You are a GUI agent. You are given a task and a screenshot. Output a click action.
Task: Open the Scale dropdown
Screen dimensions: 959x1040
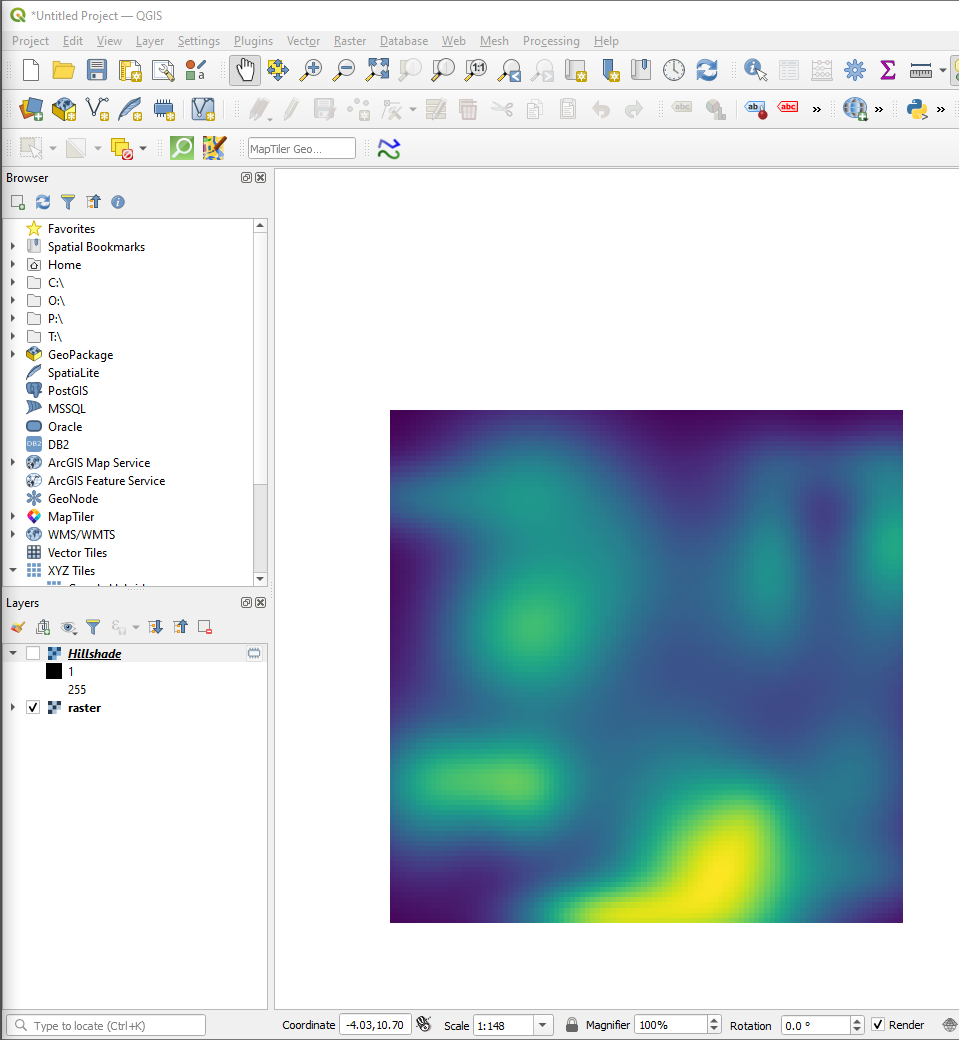(545, 1024)
